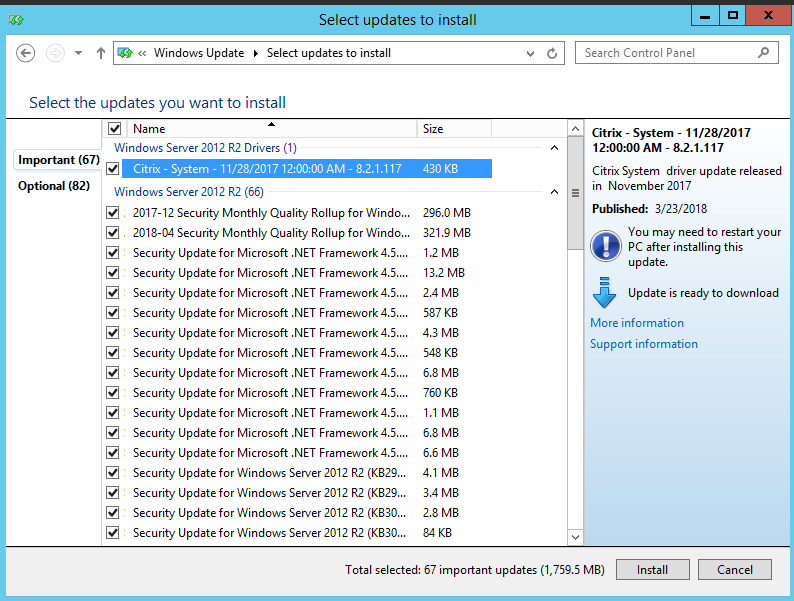
Task: Expand the address bar history dropdown
Action: (x=530, y=53)
